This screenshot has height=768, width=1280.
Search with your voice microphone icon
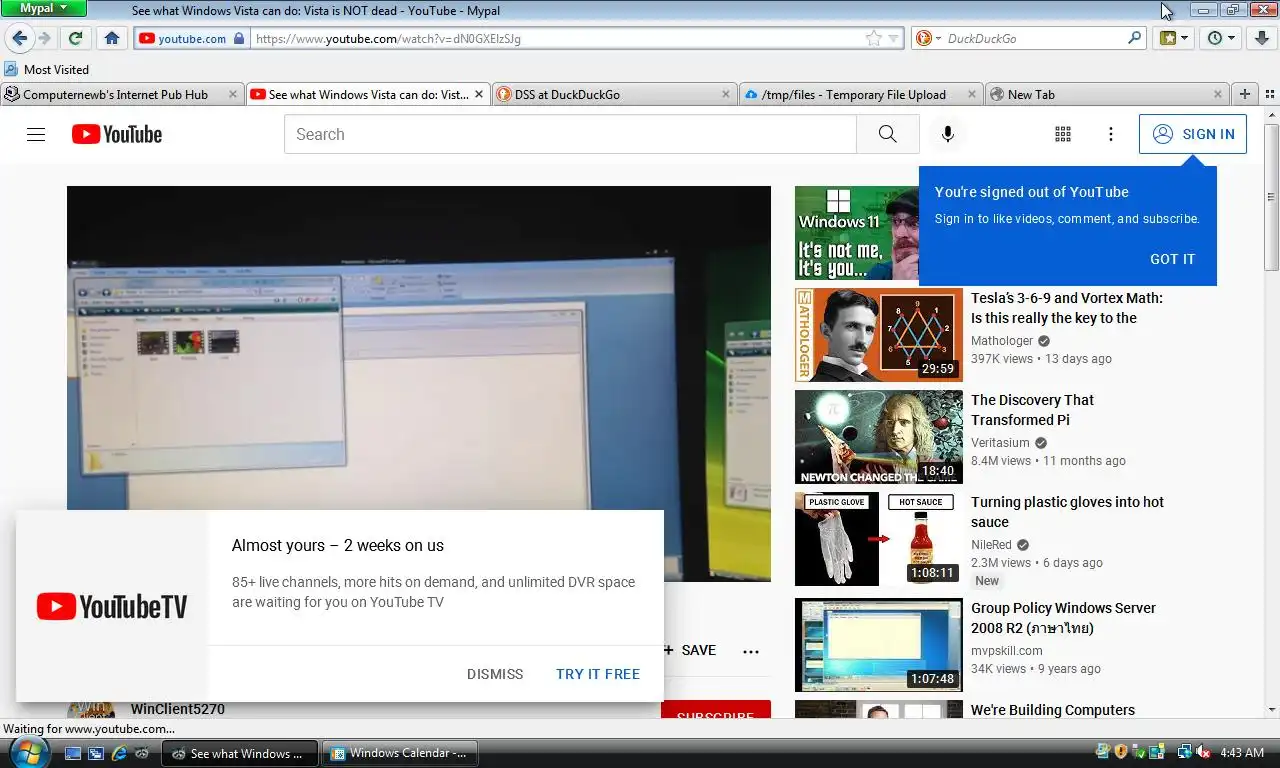click(948, 134)
